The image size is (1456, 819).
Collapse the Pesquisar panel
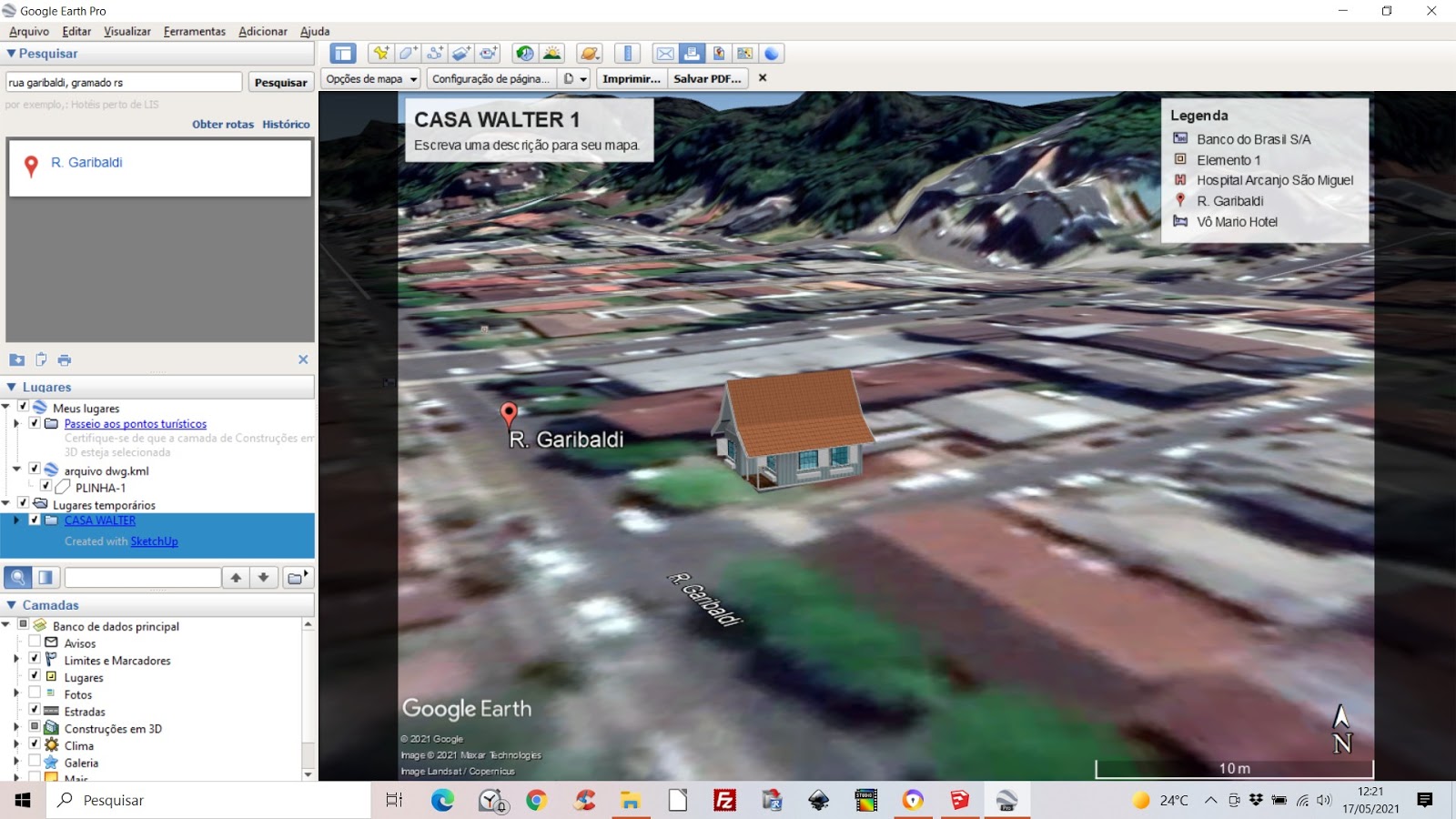pyautogui.click(x=11, y=54)
